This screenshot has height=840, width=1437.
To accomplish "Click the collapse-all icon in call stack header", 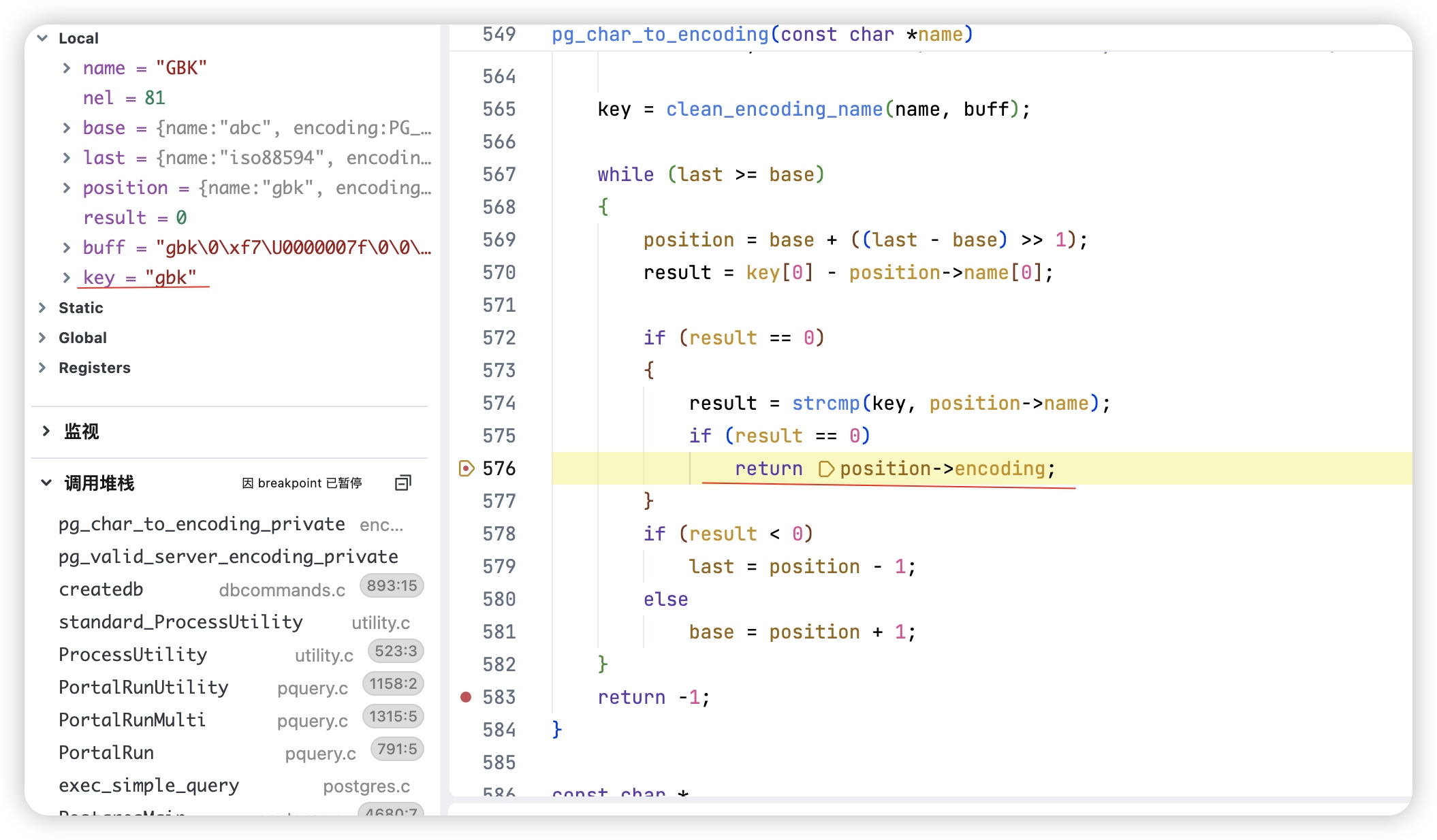I will click(x=403, y=483).
